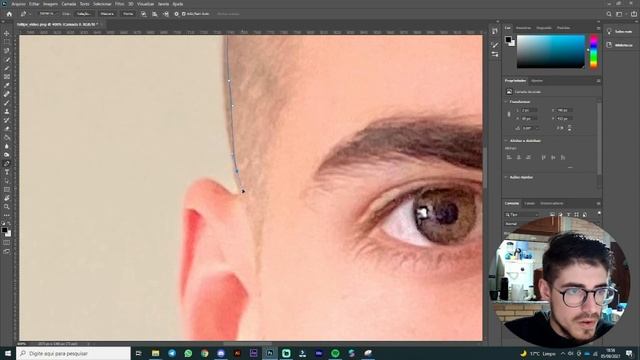Select the Lasso tool
The image size is (640, 360).
tap(7, 51)
